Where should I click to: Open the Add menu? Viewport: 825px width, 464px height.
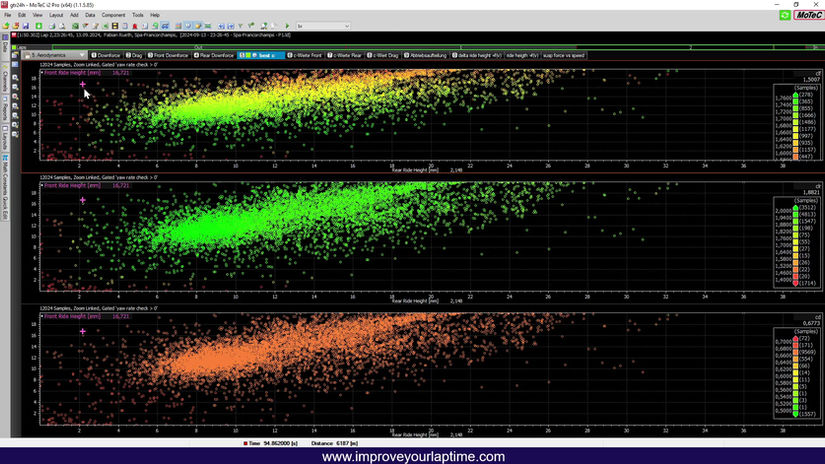tap(74, 15)
